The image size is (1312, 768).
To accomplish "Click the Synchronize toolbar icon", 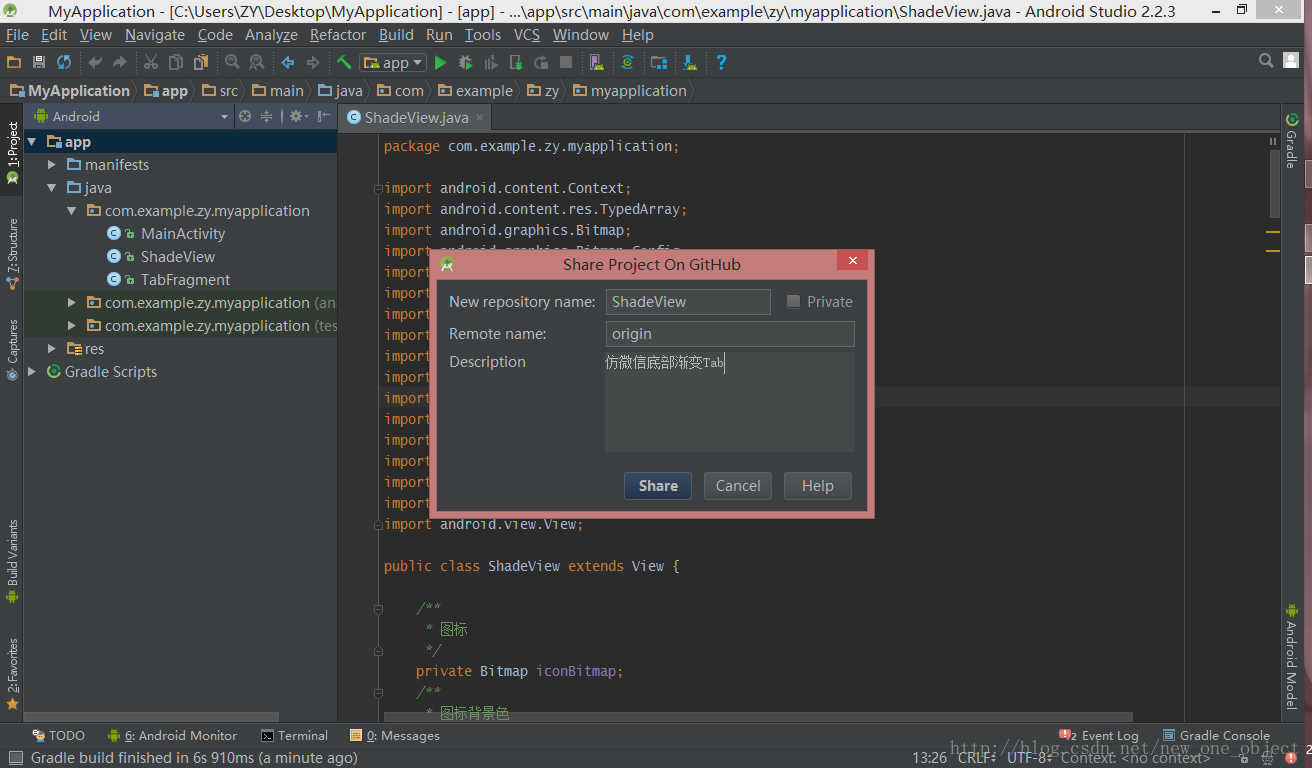I will pos(64,62).
